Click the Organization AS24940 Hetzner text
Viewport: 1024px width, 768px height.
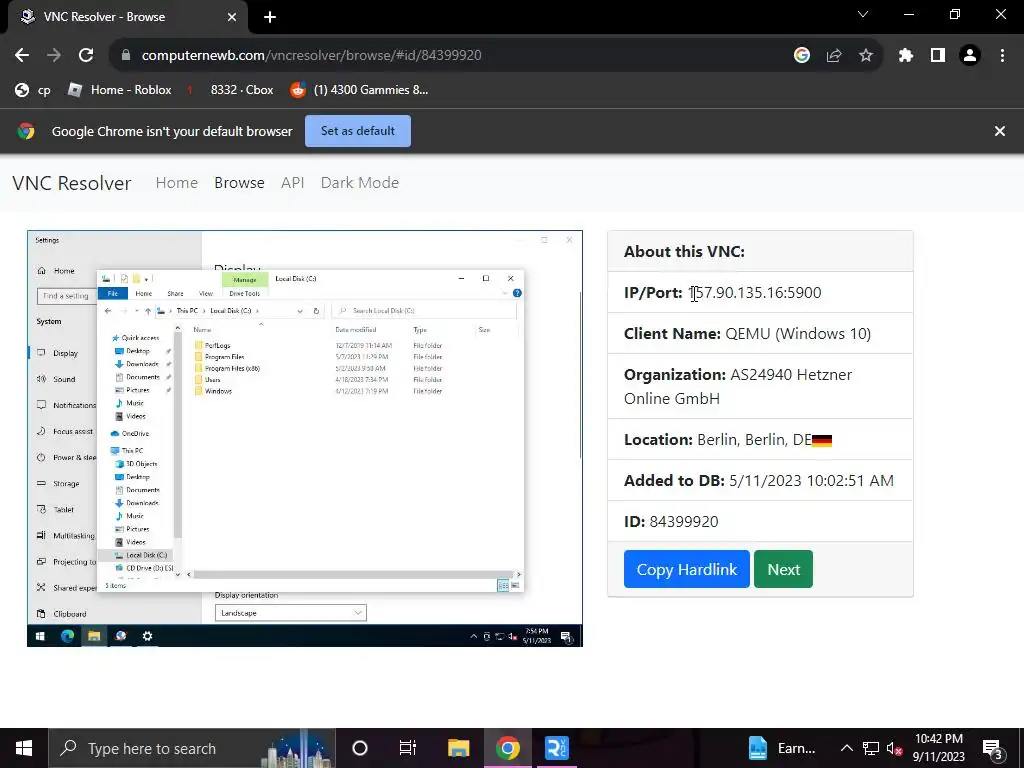pos(738,387)
